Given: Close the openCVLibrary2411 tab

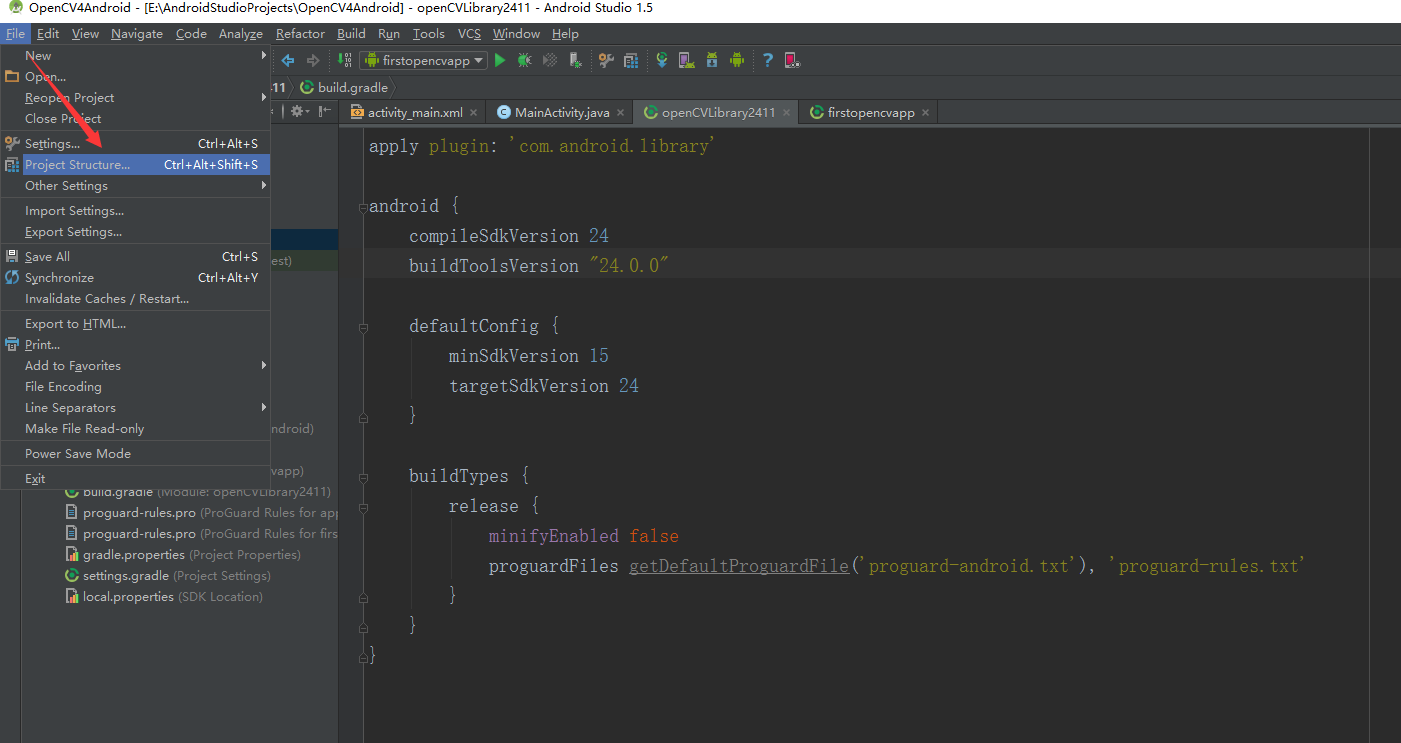Looking at the screenshot, I should point(787,113).
